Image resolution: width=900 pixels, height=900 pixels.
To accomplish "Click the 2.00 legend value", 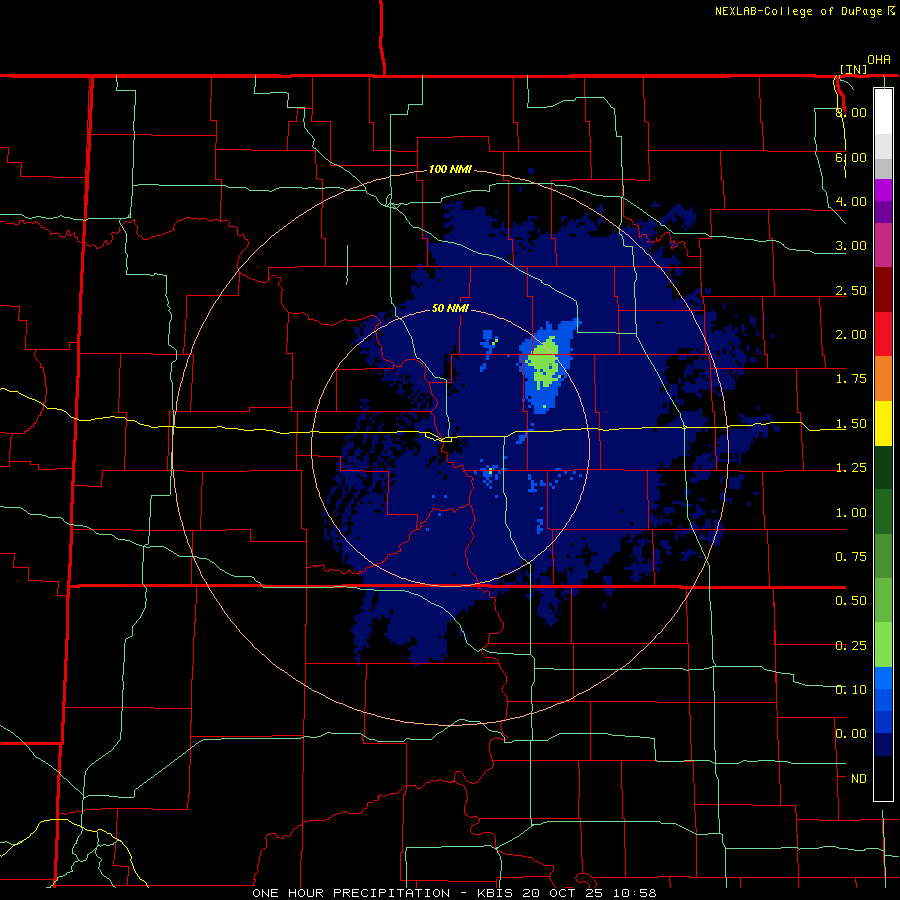I will pyautogui.click(x=851, y=335).
